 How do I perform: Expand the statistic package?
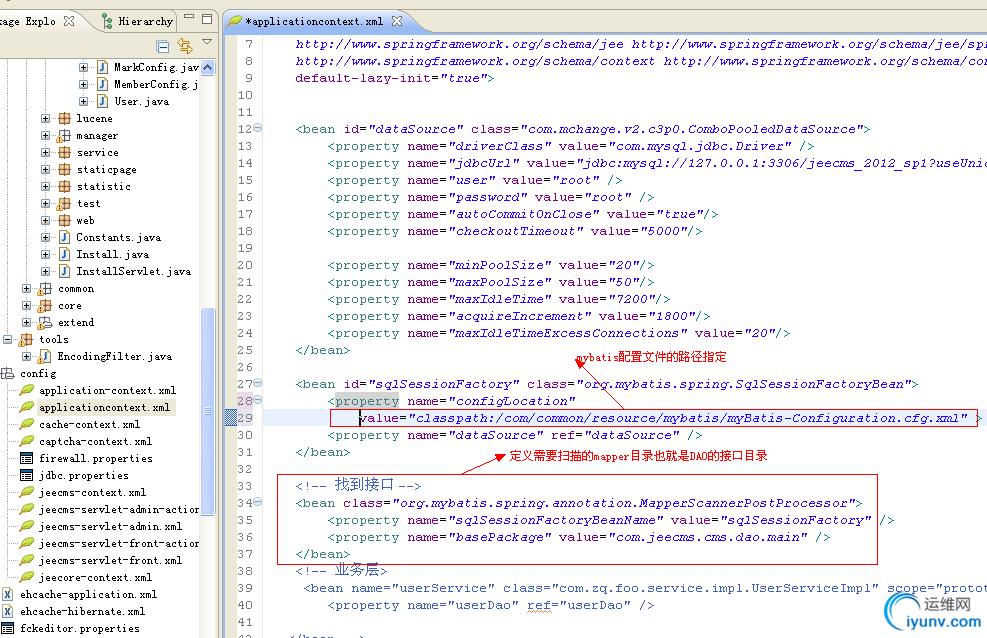45,186
